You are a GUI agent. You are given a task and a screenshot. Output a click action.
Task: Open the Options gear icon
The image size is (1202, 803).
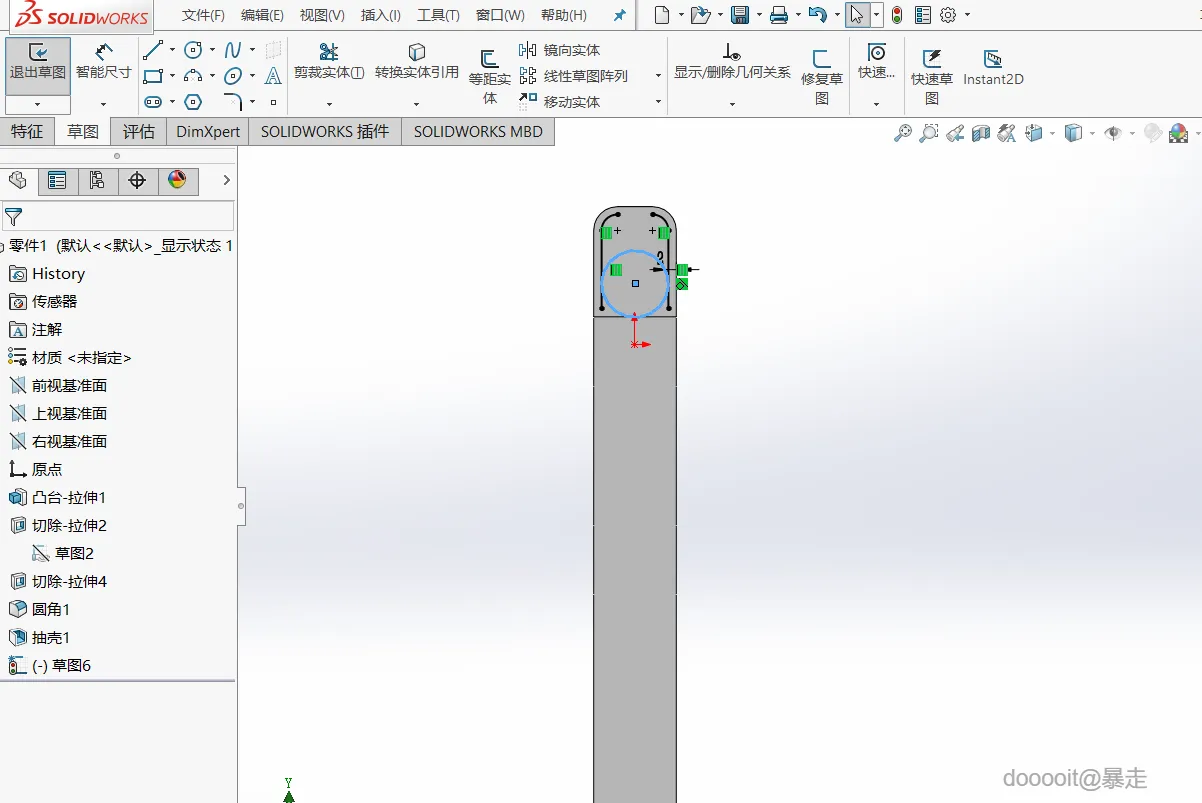click(949, 15)
